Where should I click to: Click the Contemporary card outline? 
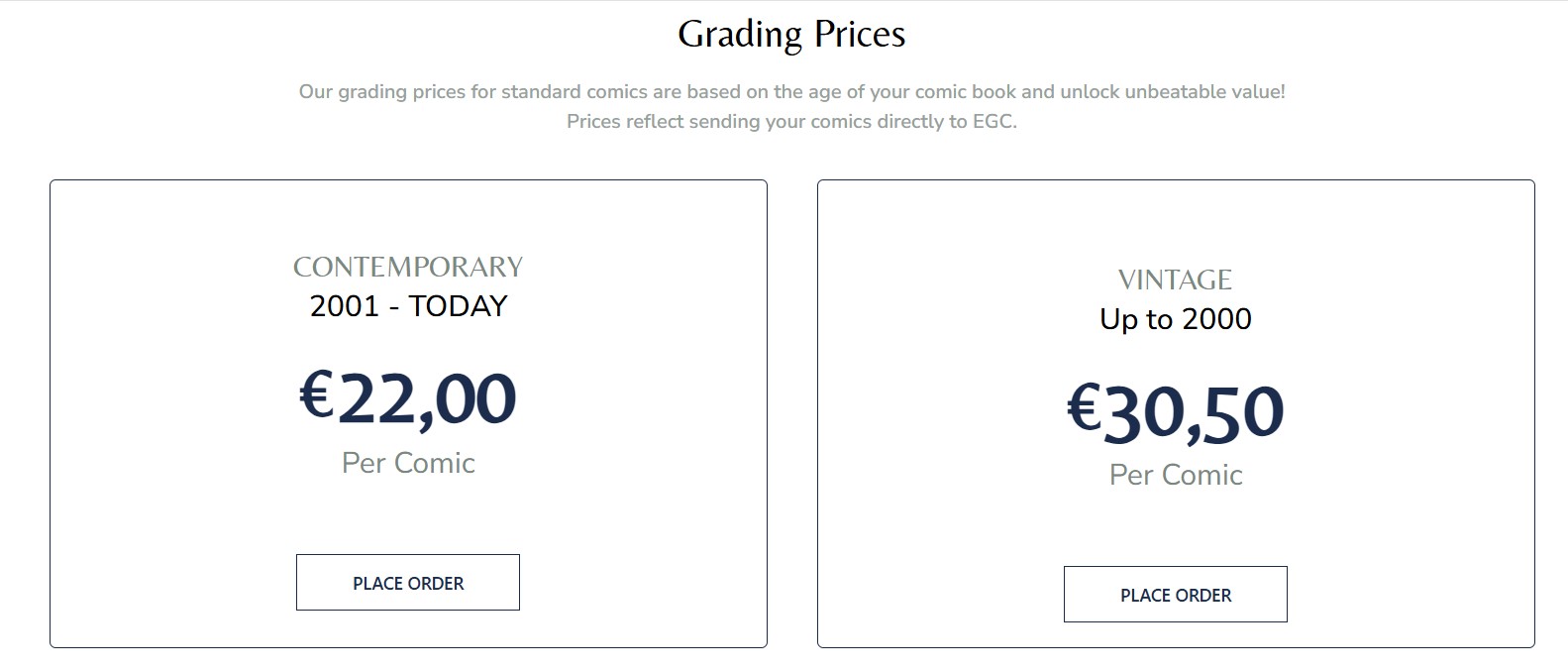tap(407, 179)
